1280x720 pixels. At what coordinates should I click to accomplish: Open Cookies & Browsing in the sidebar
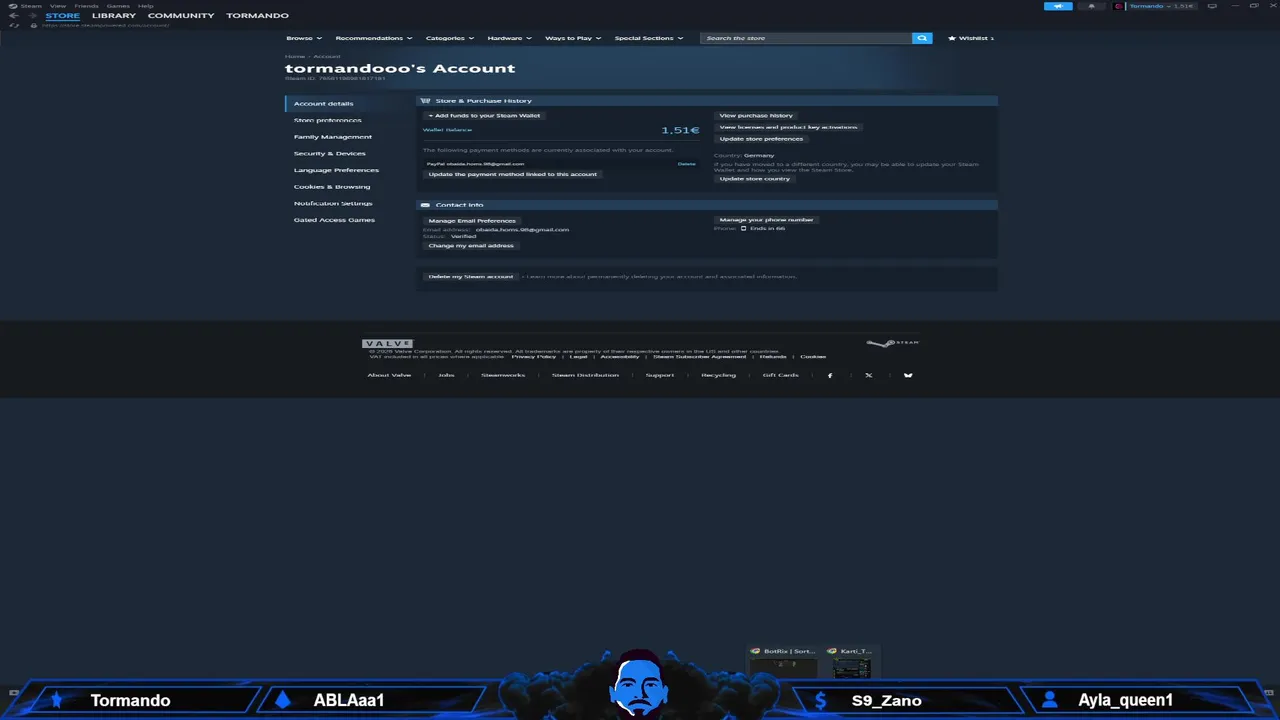coord(332,187)
